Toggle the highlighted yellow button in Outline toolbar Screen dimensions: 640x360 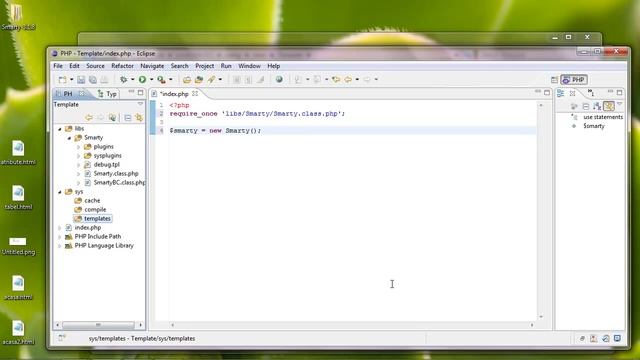(x=609, y=106)
